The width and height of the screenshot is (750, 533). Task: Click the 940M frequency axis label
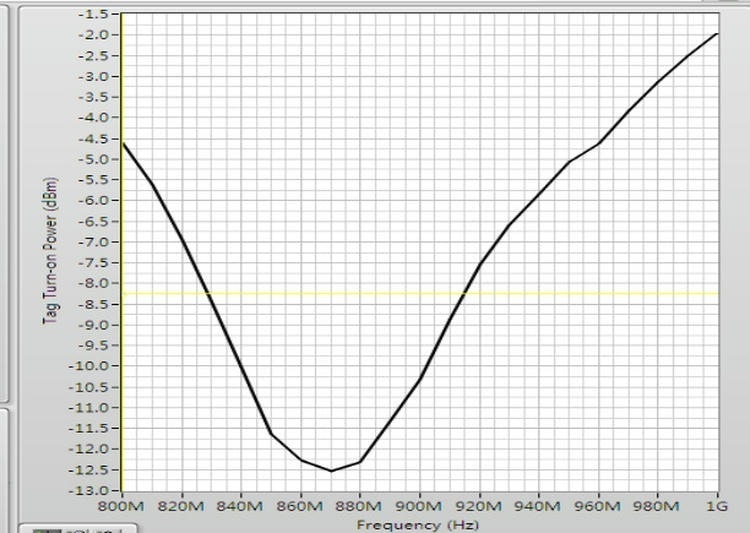pos(539,506)
